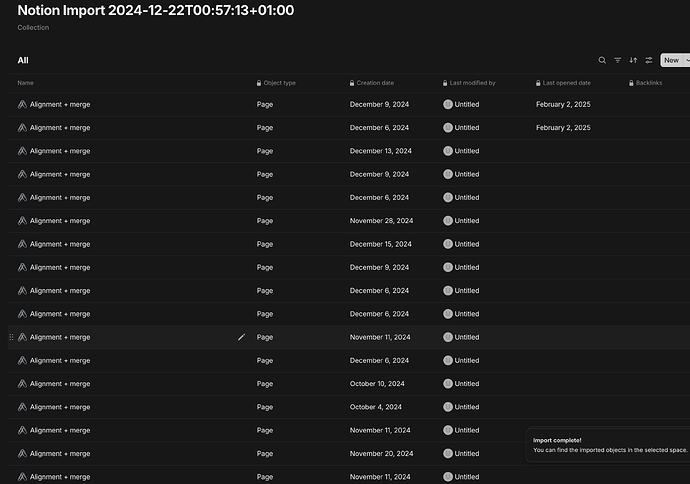Click the December 13, 2024 date cell
The width and height of the screenshot is (690, 484).
[381, 151]
